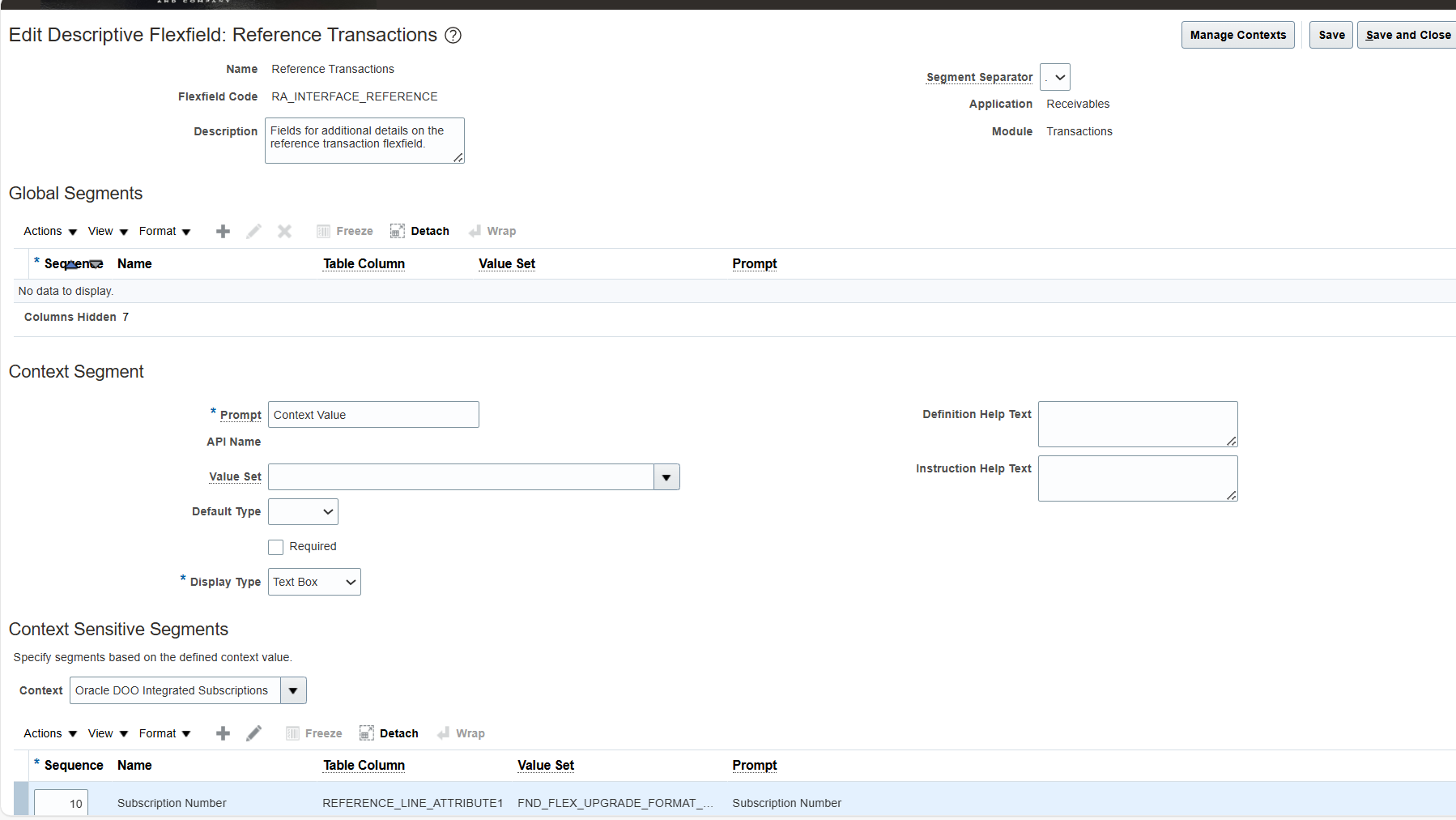
Task: Click the edit pencil in Global Segments toolbar
Action: click(253, 232)
